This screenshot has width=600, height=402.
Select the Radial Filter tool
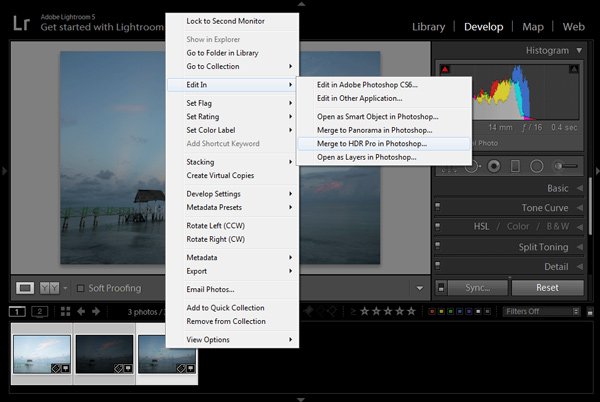tap(537, 166)
